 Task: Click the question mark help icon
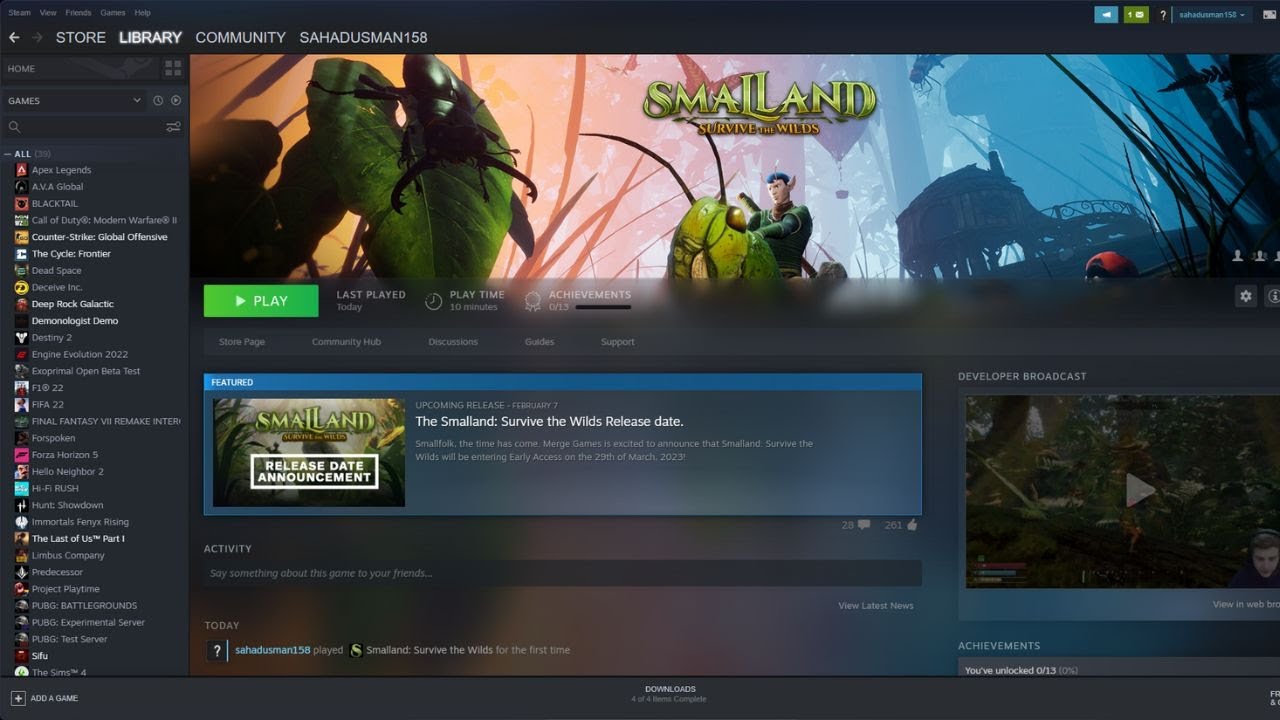pyautogui.click(x=1162, y=15)
